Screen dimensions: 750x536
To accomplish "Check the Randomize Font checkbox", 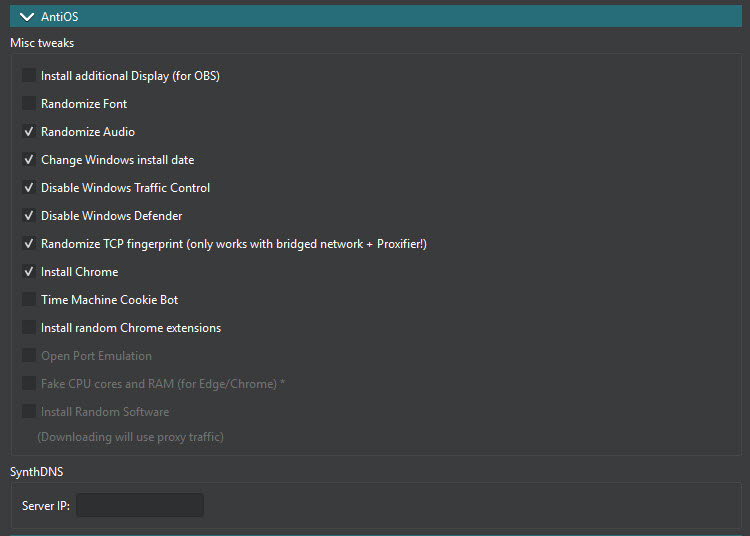I will click(29, 104).
